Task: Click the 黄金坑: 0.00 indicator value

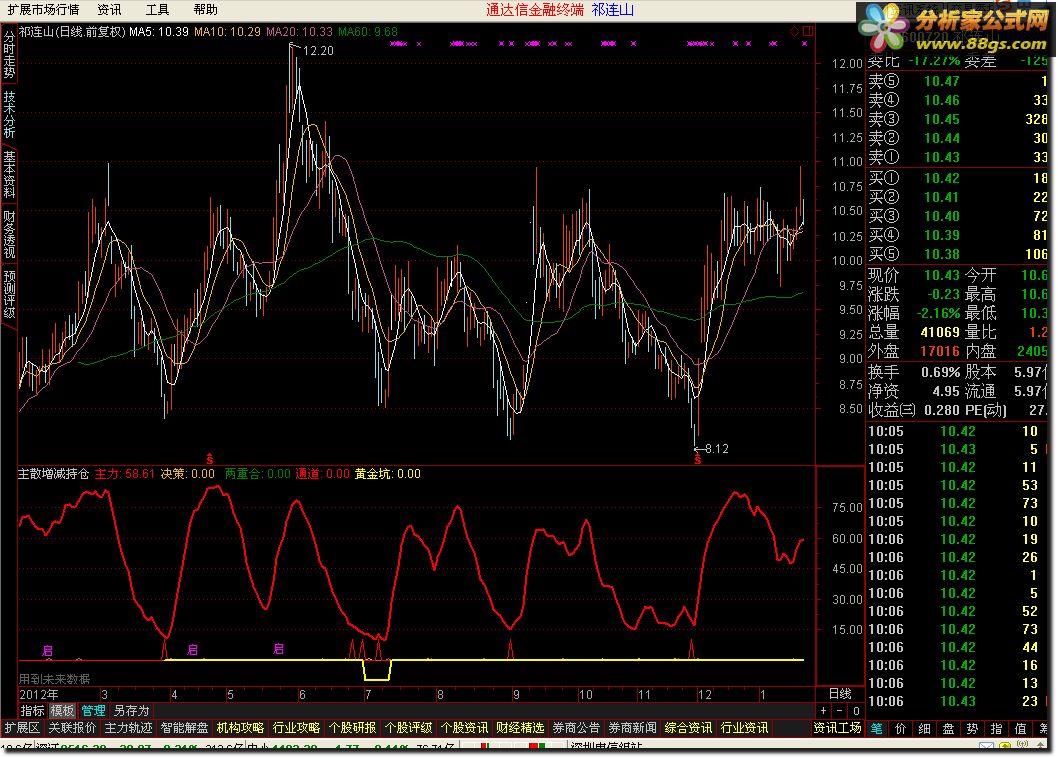Action: 388,474
